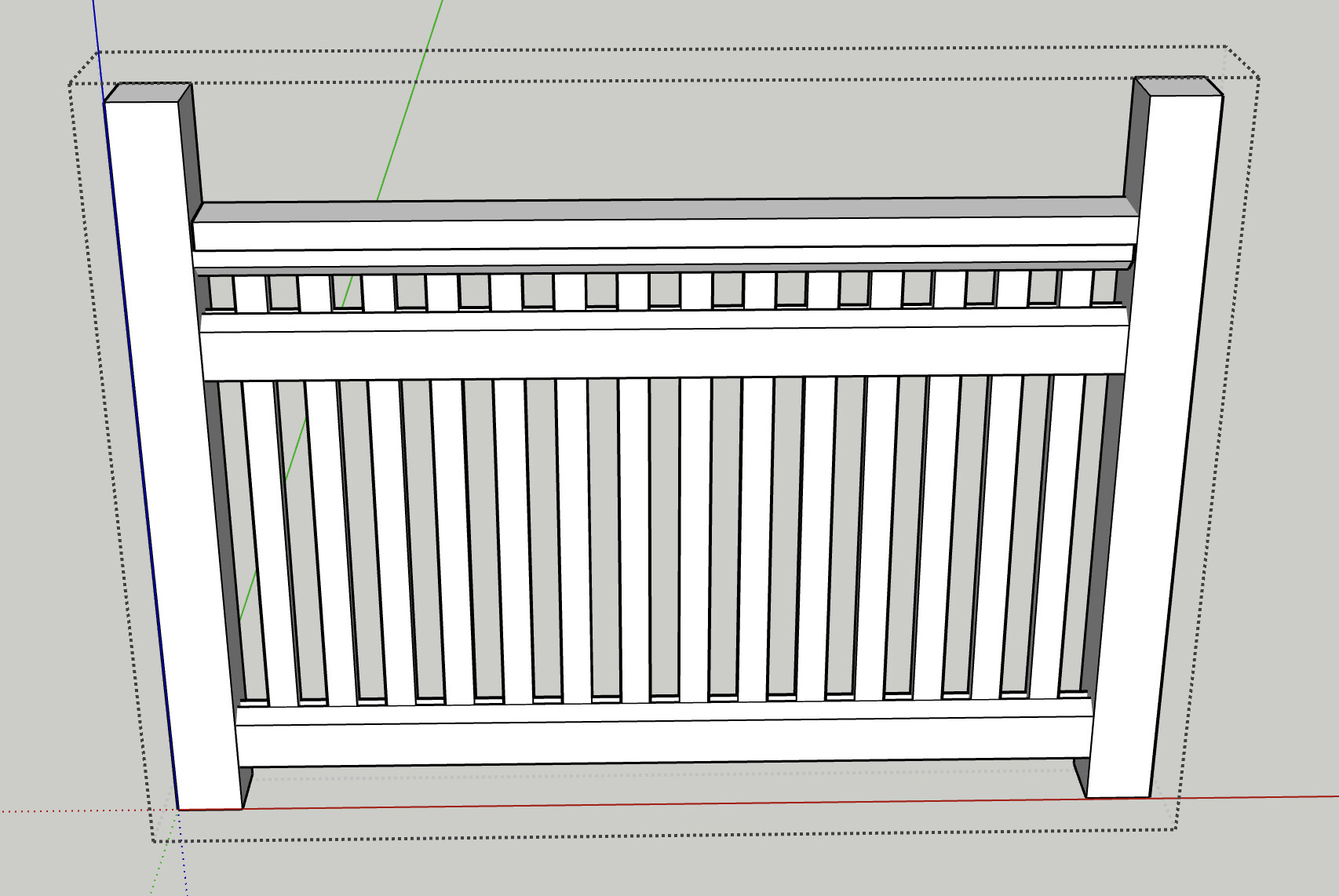Select the leftmost short upper baluster
The height and width of the screenshot is (896, 1339).
pyautogui.click(x=250, y=294)
